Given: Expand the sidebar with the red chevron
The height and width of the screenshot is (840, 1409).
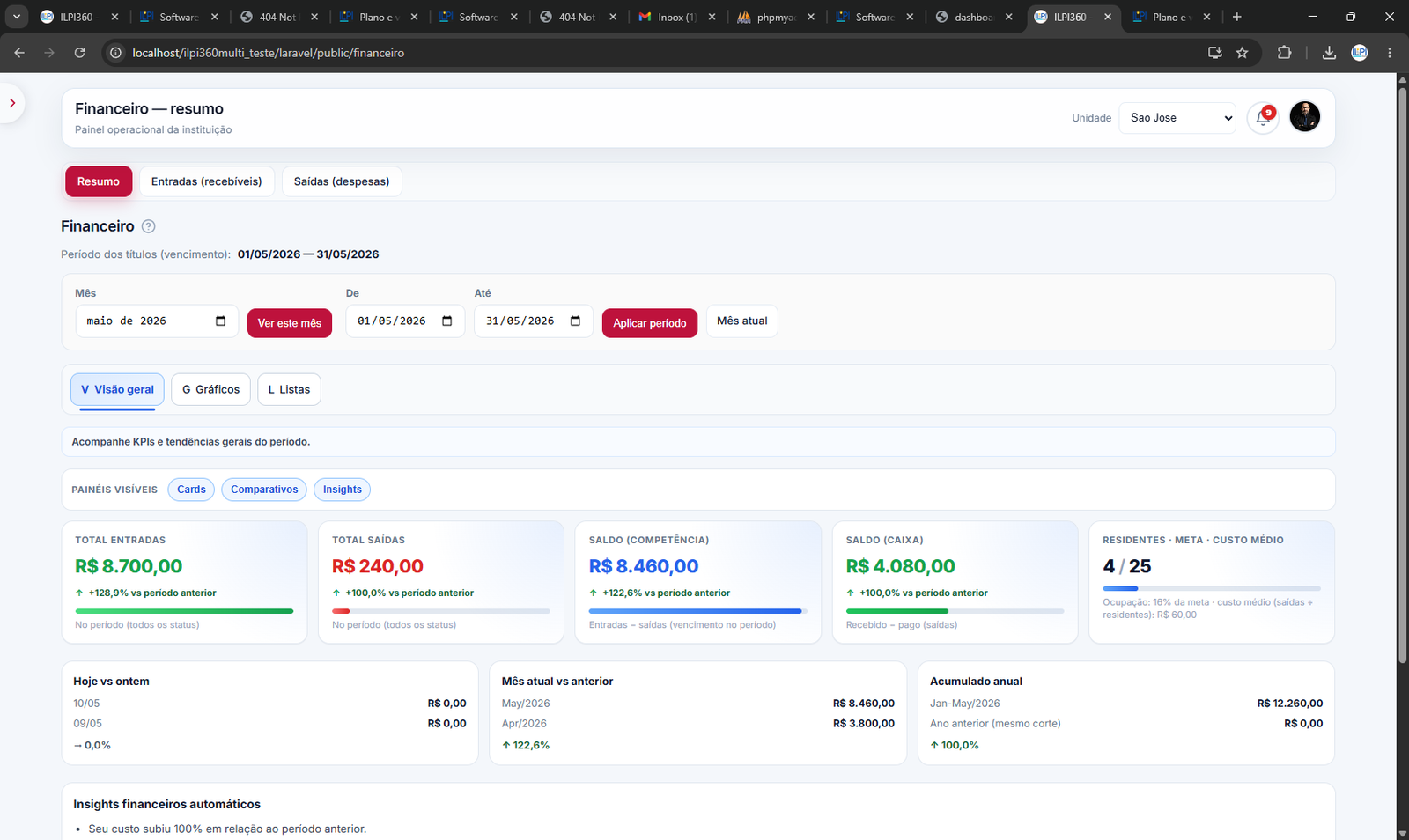Looking at the screenshot, I should coord(12,103).
